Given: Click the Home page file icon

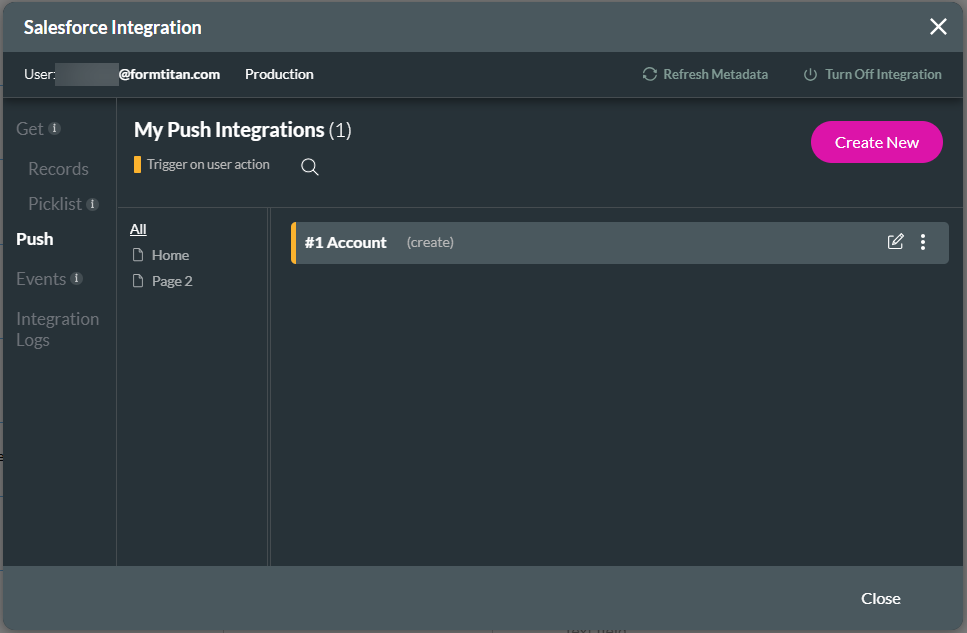Looking at the screenshot, I should (x=138, y=255).
